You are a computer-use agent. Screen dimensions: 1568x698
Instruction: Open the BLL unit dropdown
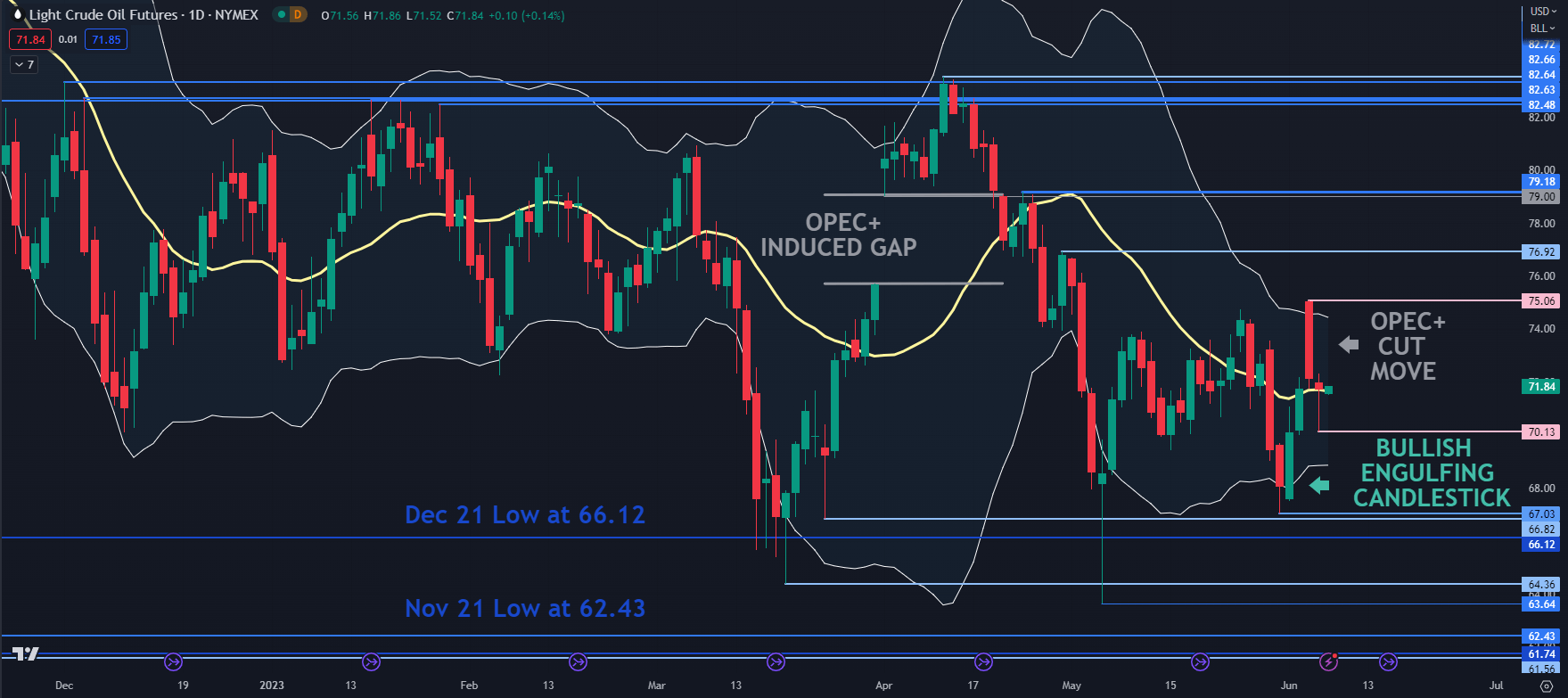[1543, 29]
